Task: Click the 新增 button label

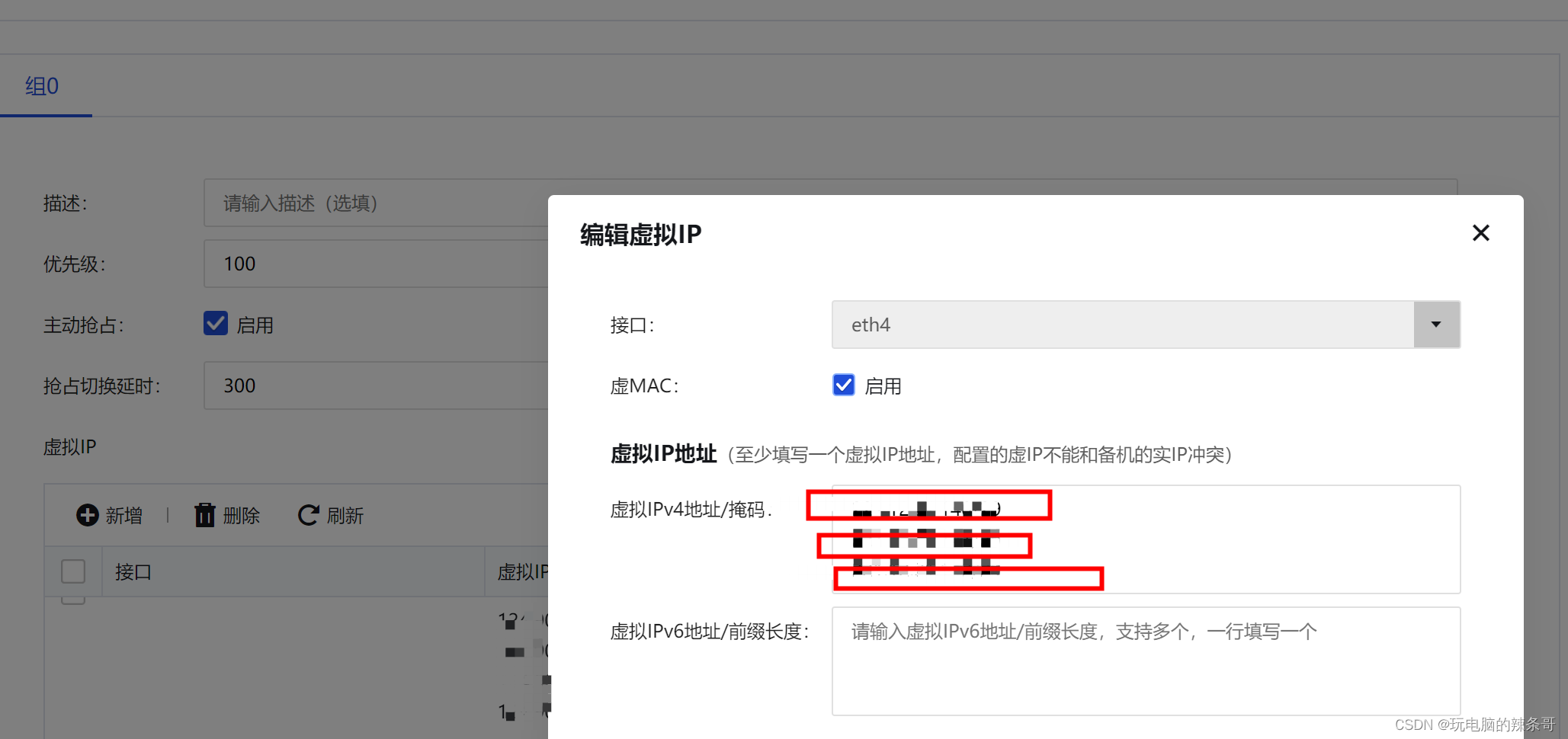Action: click(x=124, y=516)
